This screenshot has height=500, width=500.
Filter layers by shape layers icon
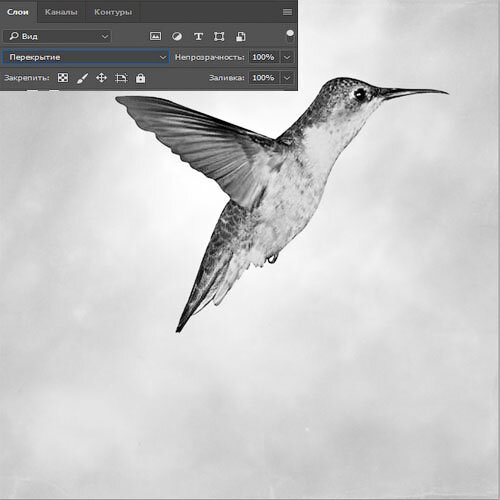coord(219,36)
